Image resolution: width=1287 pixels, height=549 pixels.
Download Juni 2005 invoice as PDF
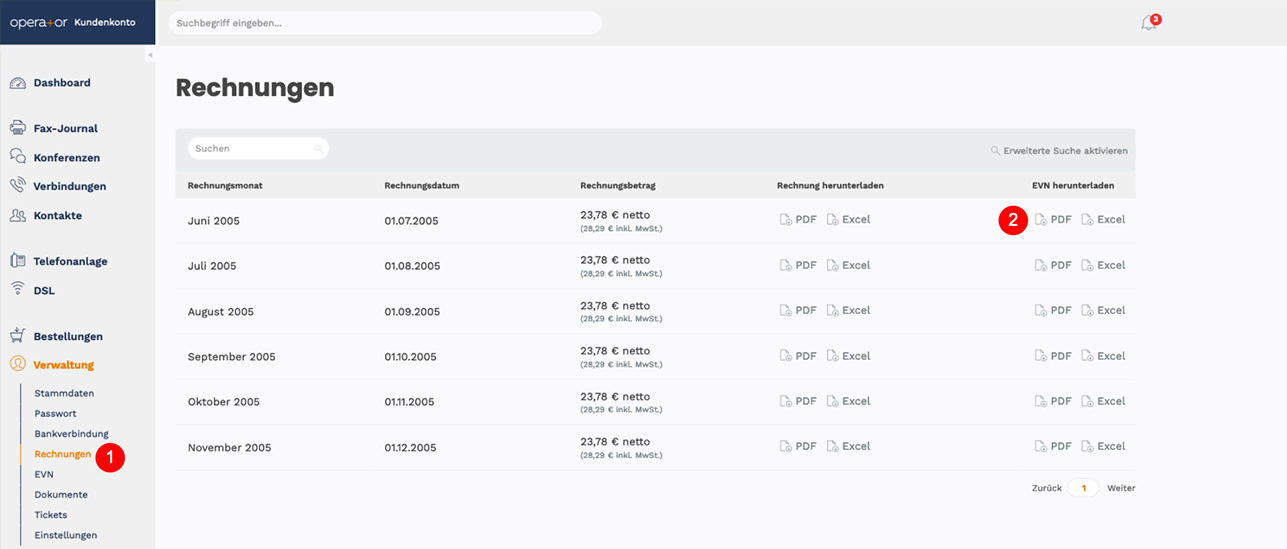coord(798,219)
